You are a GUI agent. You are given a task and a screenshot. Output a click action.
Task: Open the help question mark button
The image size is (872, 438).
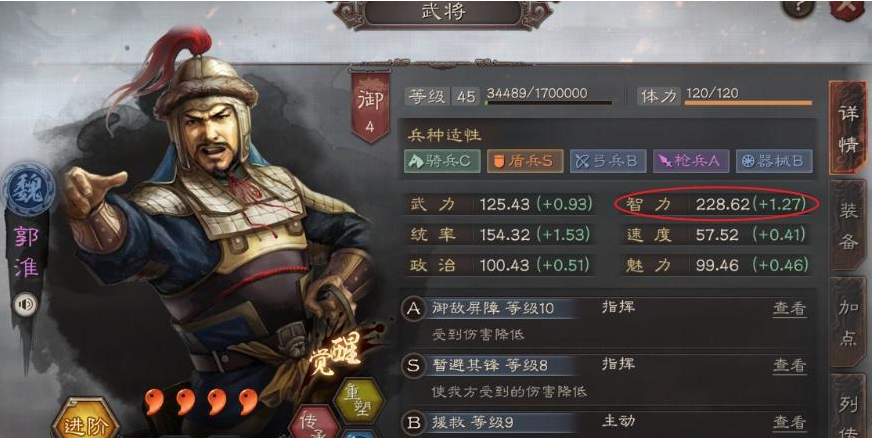tap(798, 8)
